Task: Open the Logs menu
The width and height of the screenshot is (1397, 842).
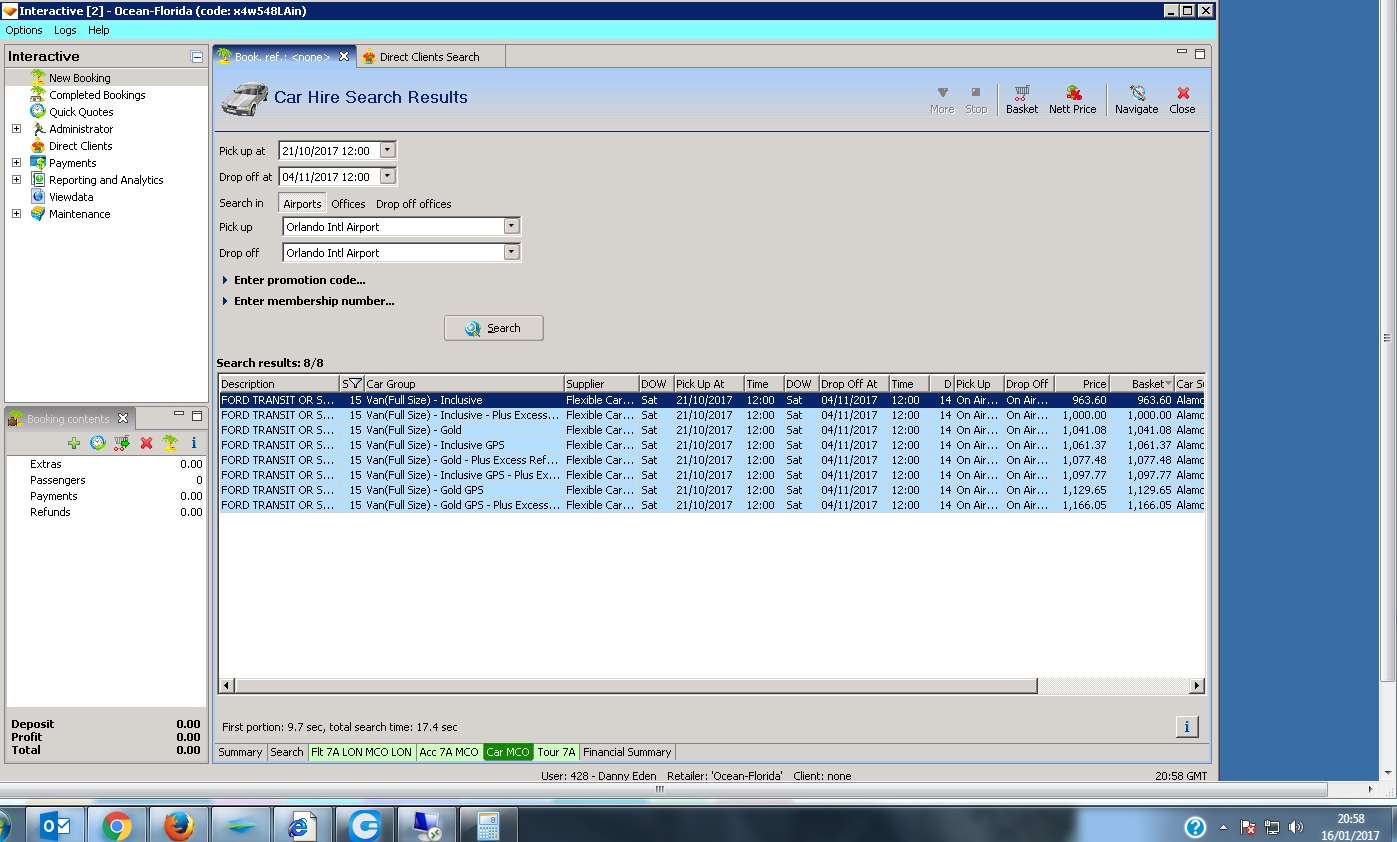Action: pos(65,31)
